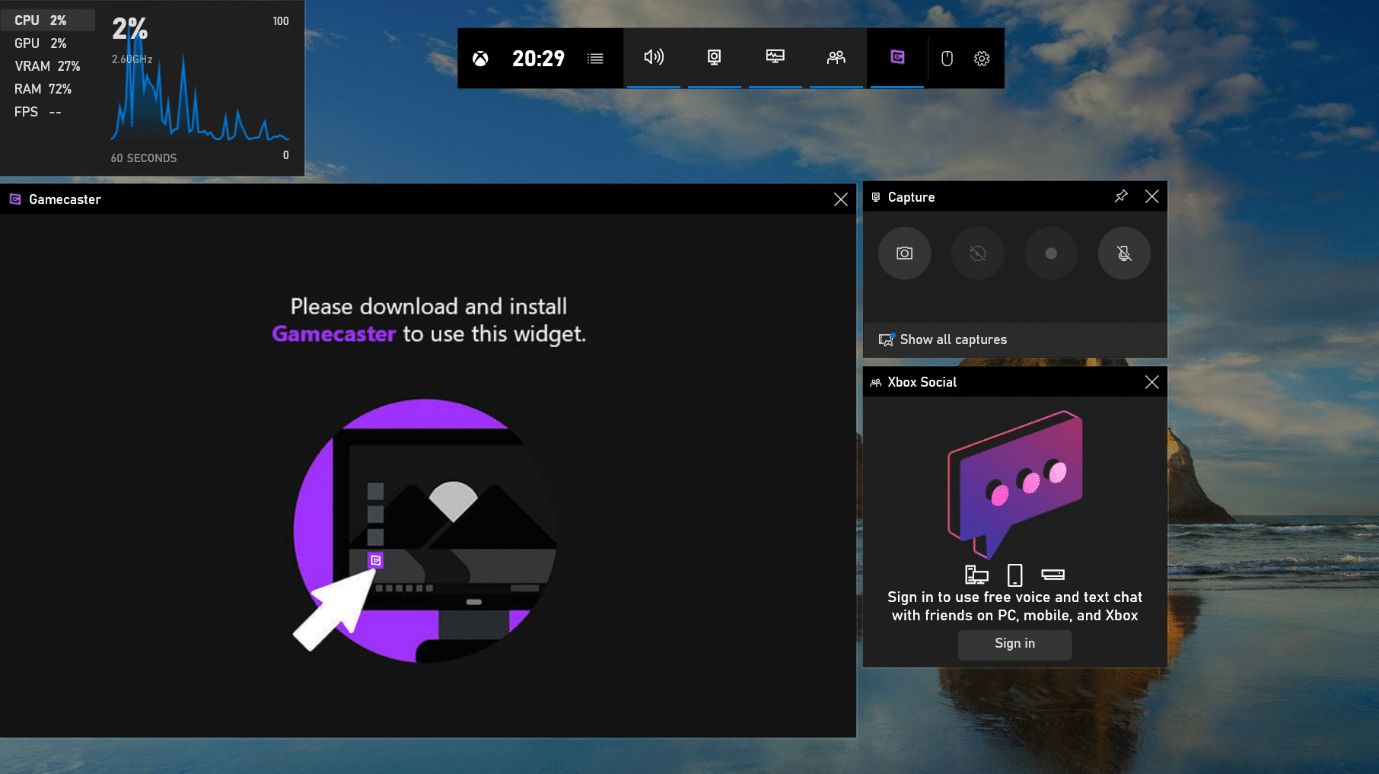1379x774 pixels.
Task: Select the GPU performance tab
Action: tap(47, 43)
